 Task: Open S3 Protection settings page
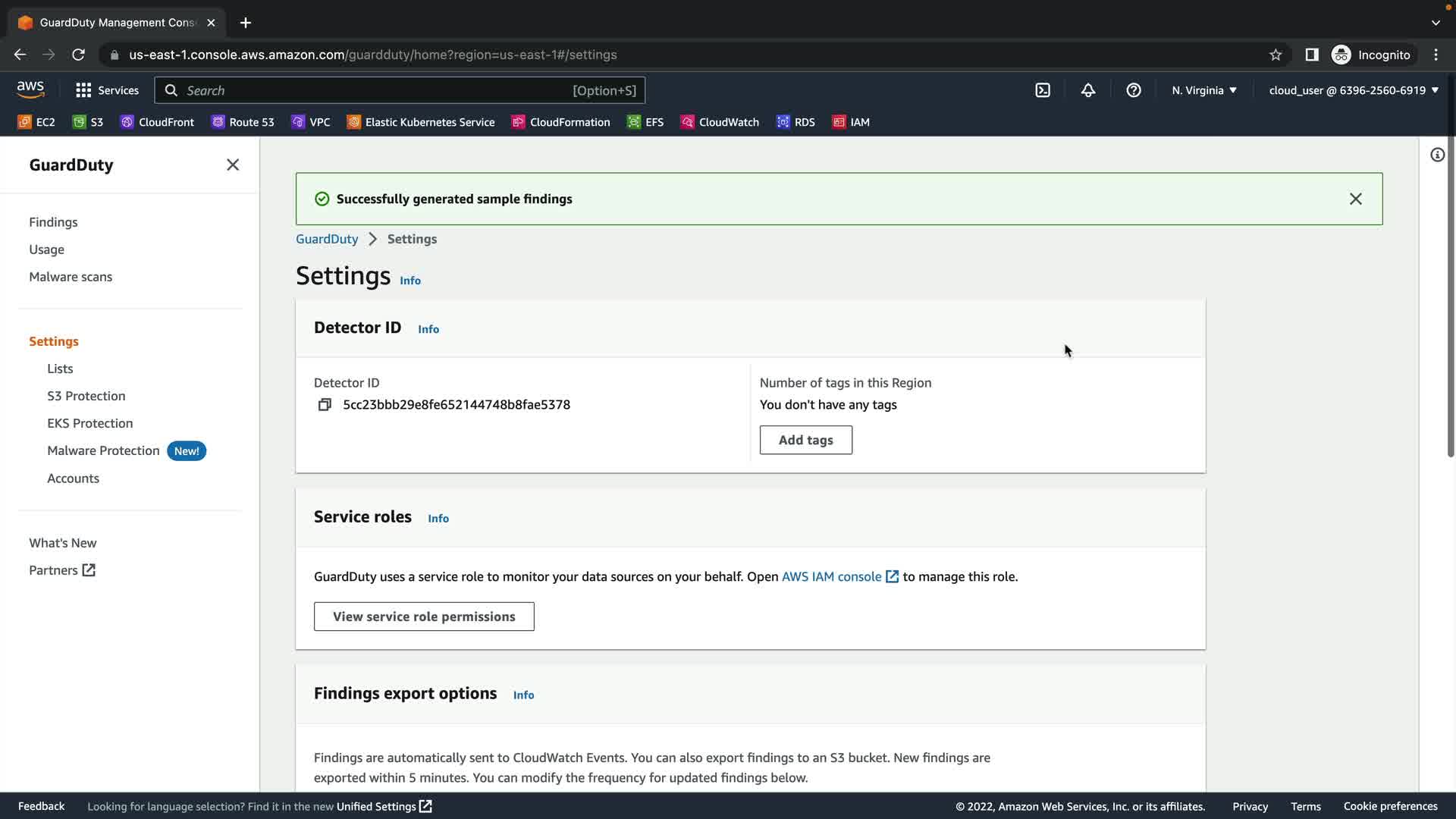pyautogui.click(x=86, y=396)
